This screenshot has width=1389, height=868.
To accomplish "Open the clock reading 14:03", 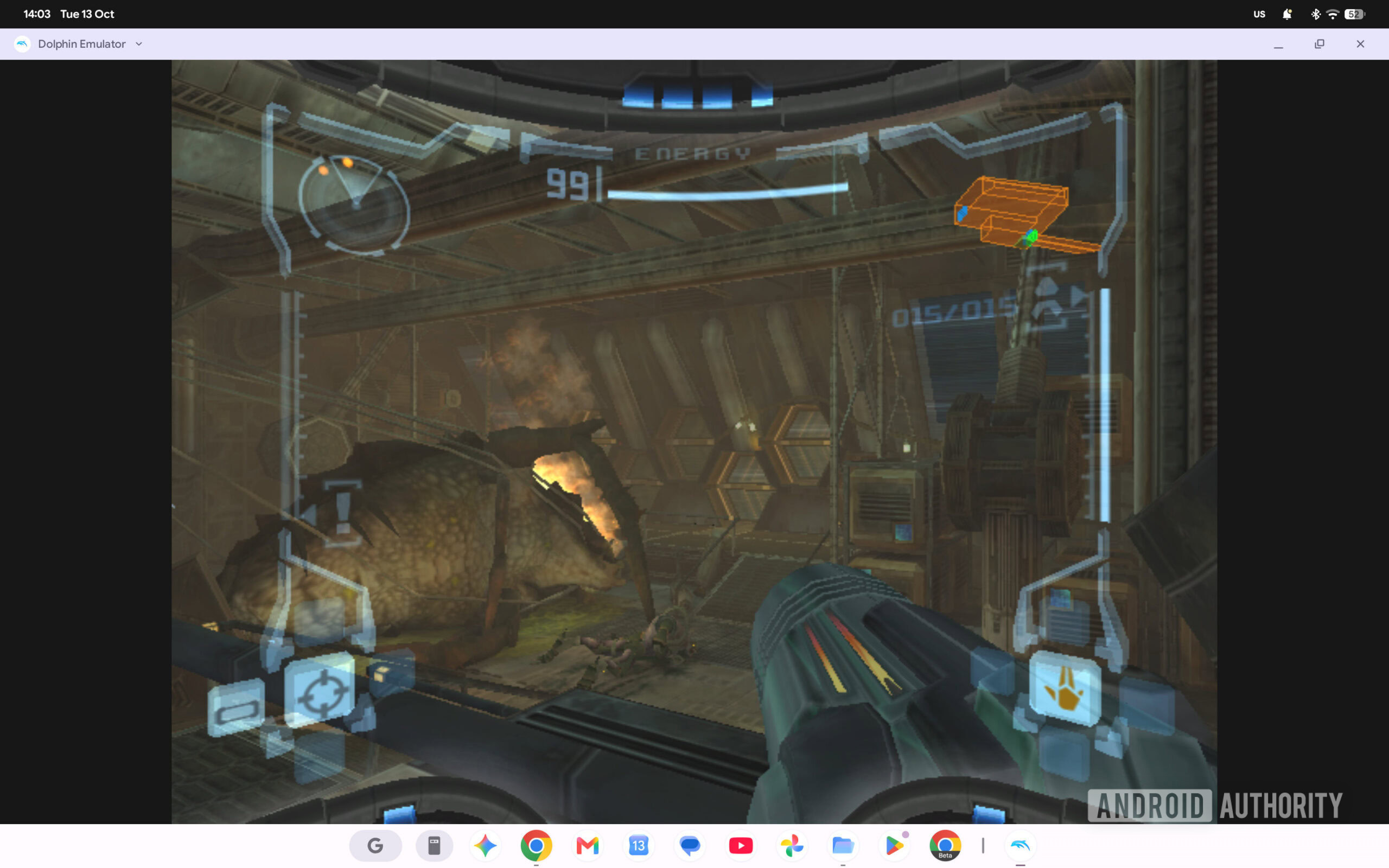I will click(37, 14).
